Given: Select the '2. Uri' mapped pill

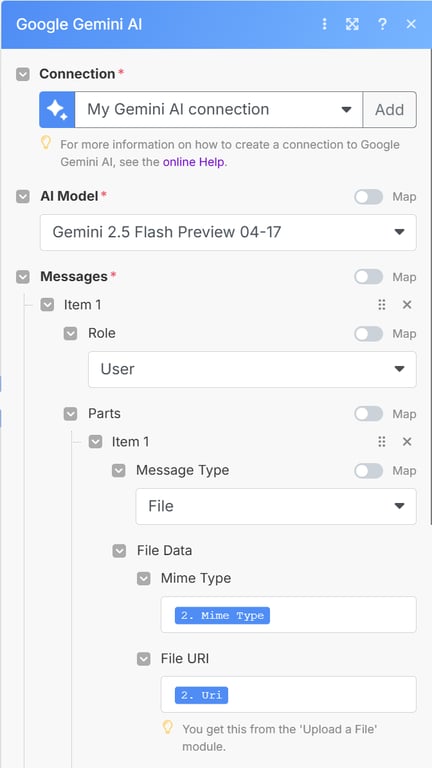Looking at the screenshot, I should 201,696.
